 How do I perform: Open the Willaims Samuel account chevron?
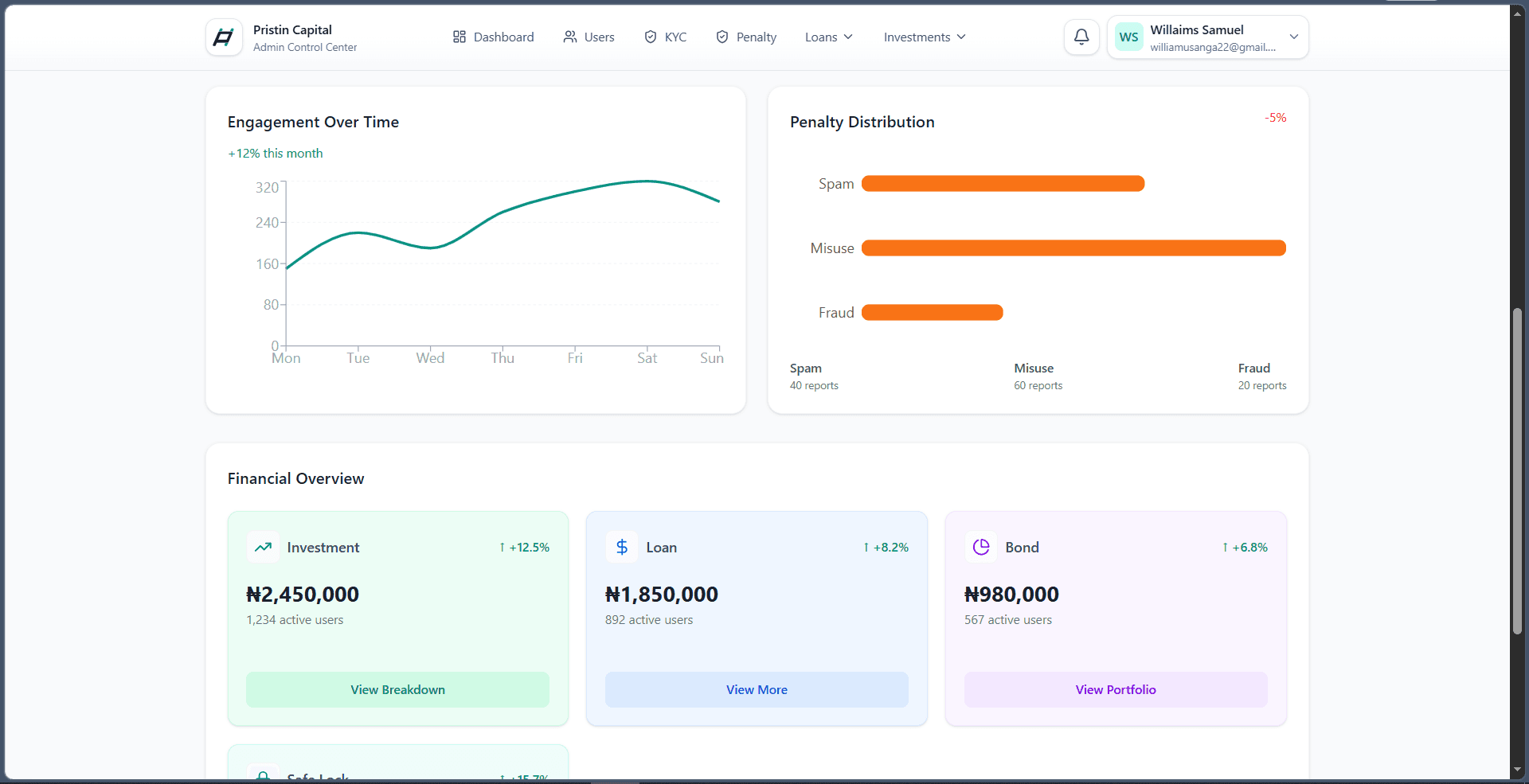(1294, 37)
